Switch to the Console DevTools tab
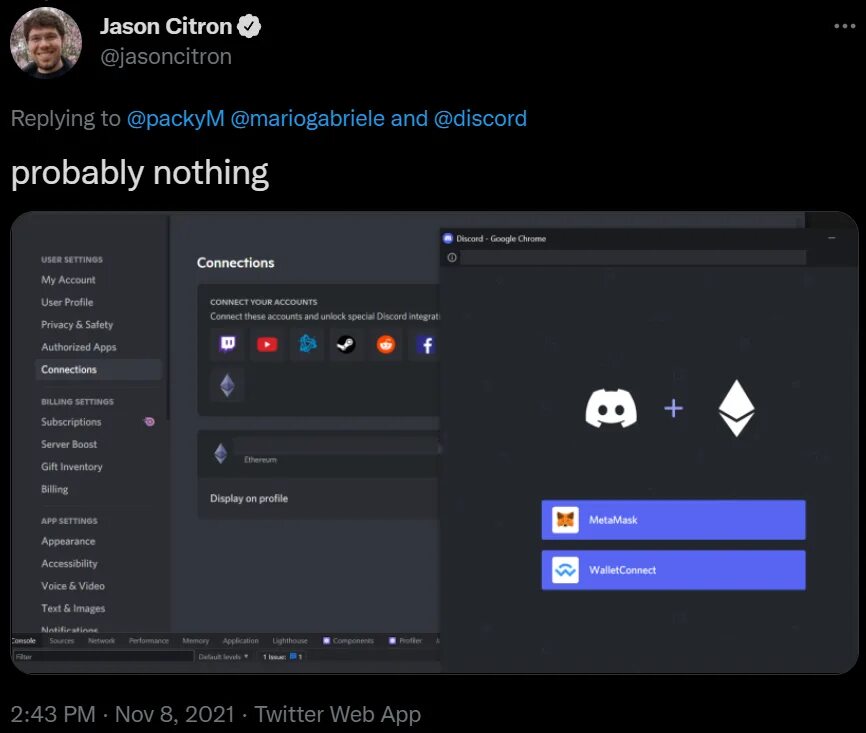Viewport: 866px width, 733px height. point(24,641)
